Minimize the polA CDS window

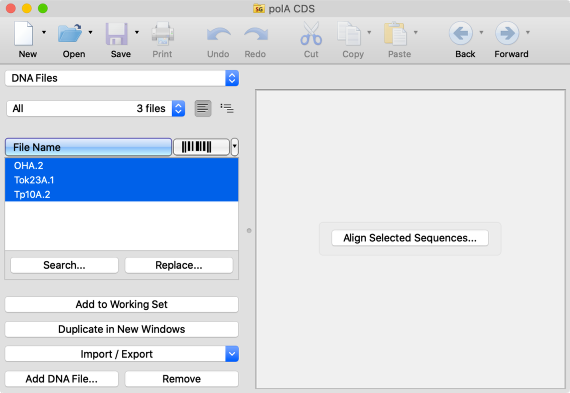[x=27, y=8]
